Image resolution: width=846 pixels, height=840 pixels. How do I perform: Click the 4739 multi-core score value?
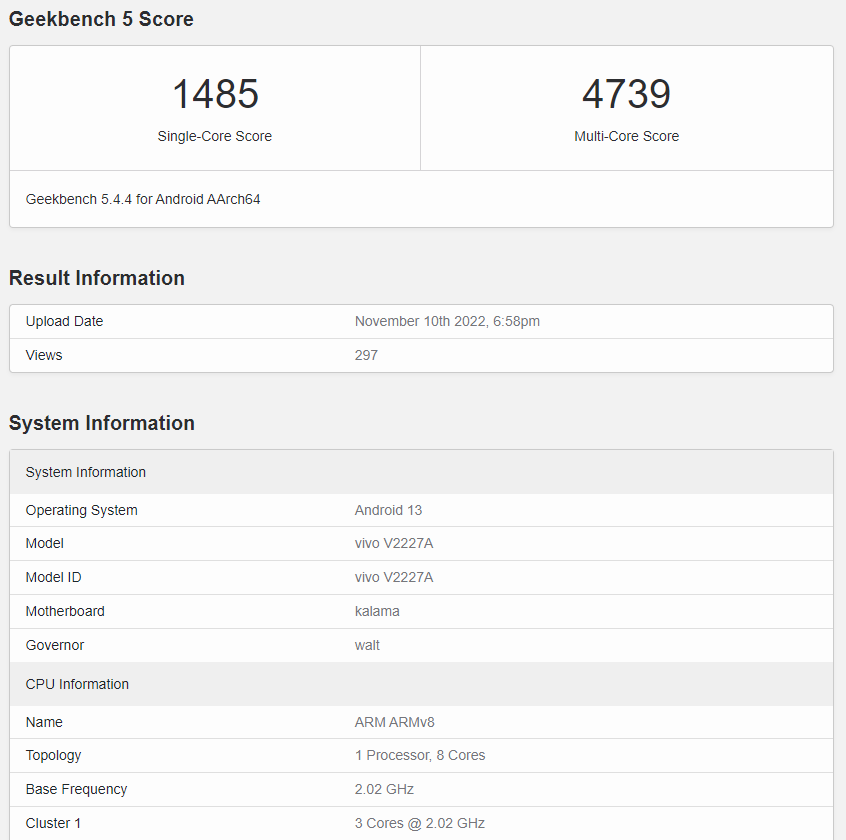pos(626,95)
